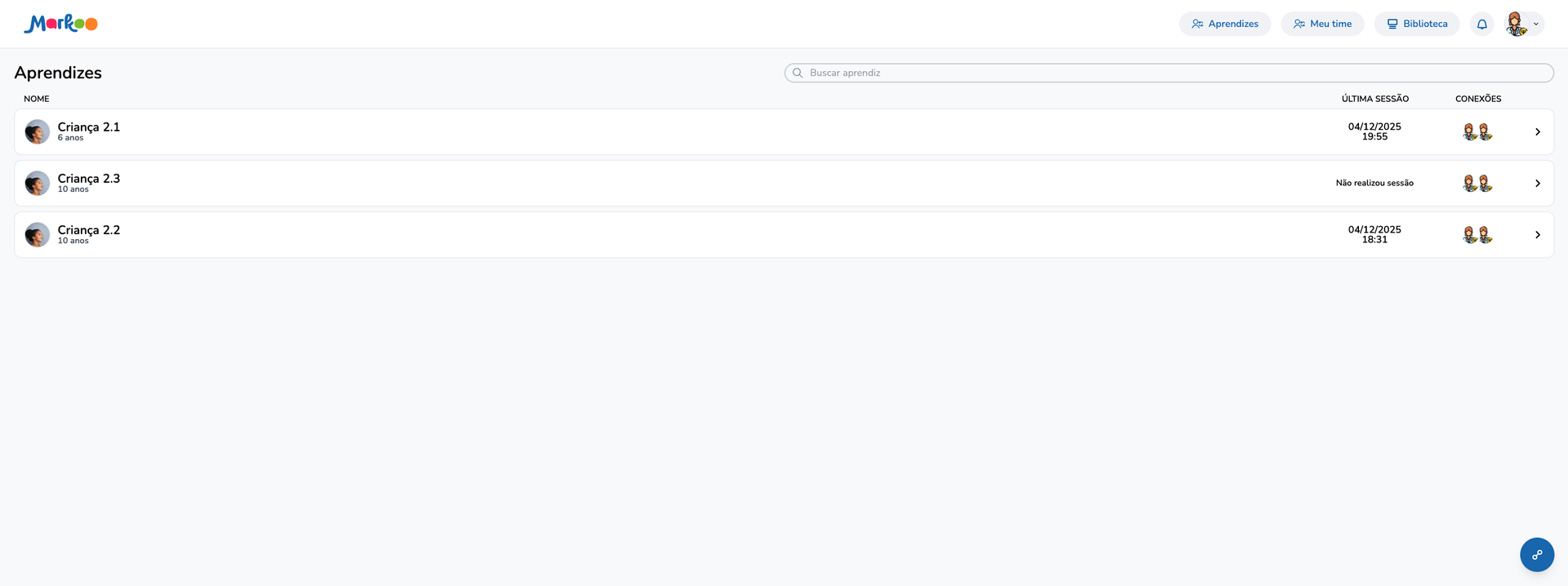View Criança 2.2 connection avatars
This screenshot has width=1568, height=586.
1477,235
